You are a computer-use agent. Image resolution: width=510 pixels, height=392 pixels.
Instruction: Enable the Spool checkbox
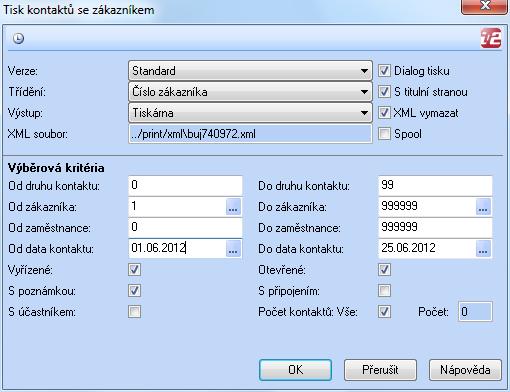coord(384,134)
